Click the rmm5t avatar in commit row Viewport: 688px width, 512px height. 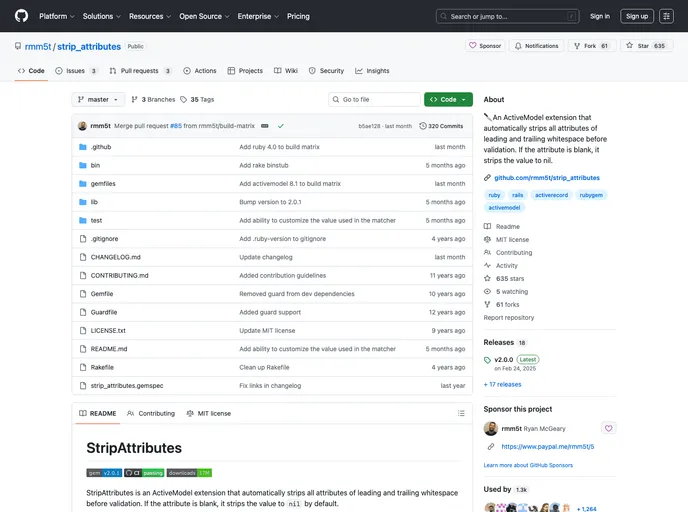tap(82, 126)
